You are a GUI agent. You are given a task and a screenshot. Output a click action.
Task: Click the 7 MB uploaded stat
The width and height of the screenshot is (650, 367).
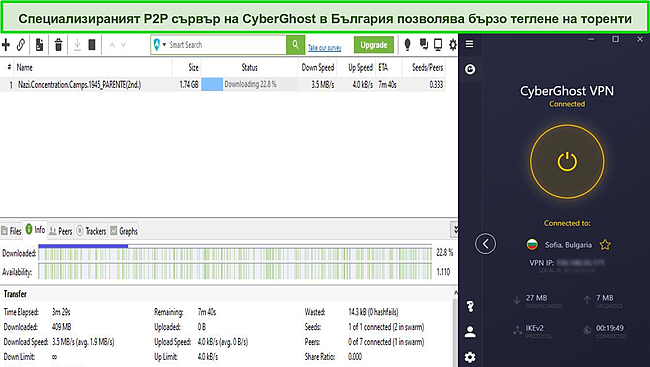click(x=605, y=298)
